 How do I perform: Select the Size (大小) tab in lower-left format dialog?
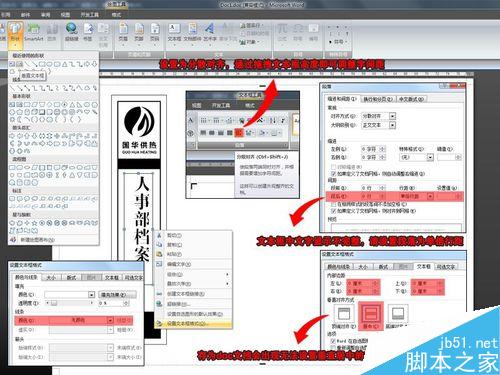[51, 277]
